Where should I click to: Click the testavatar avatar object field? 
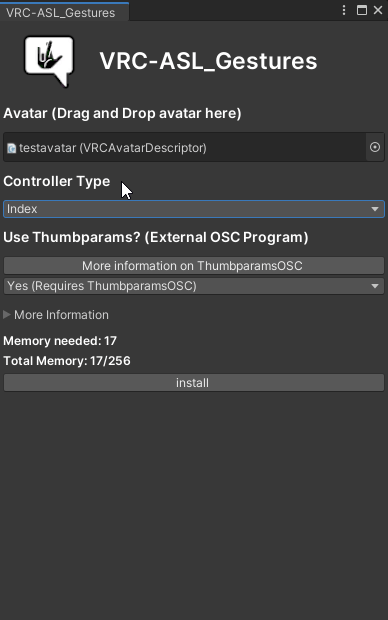[x=185, y=147]
